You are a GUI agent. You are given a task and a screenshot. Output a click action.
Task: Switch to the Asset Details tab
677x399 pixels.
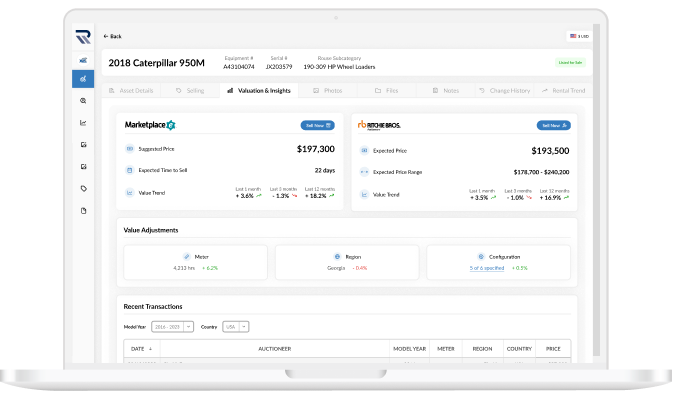click(131, 91)
